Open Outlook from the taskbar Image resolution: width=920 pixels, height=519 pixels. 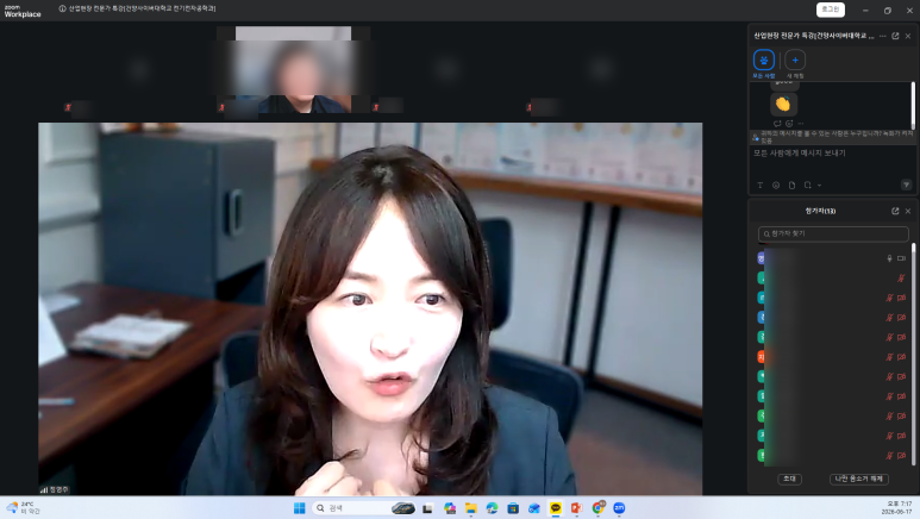pos(535,508)
